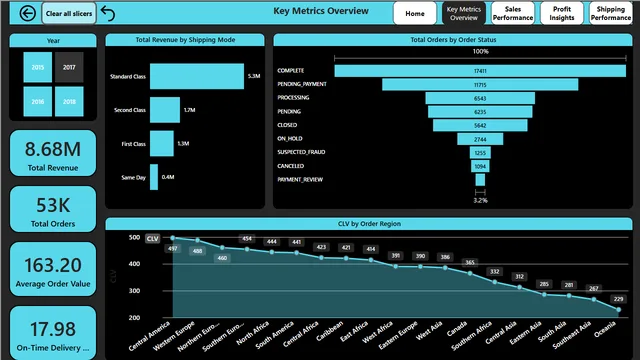Image resolution: width=640 pixels, height=360 pixels.
Task: Click the CLV legend label
Action: (152, 239)
